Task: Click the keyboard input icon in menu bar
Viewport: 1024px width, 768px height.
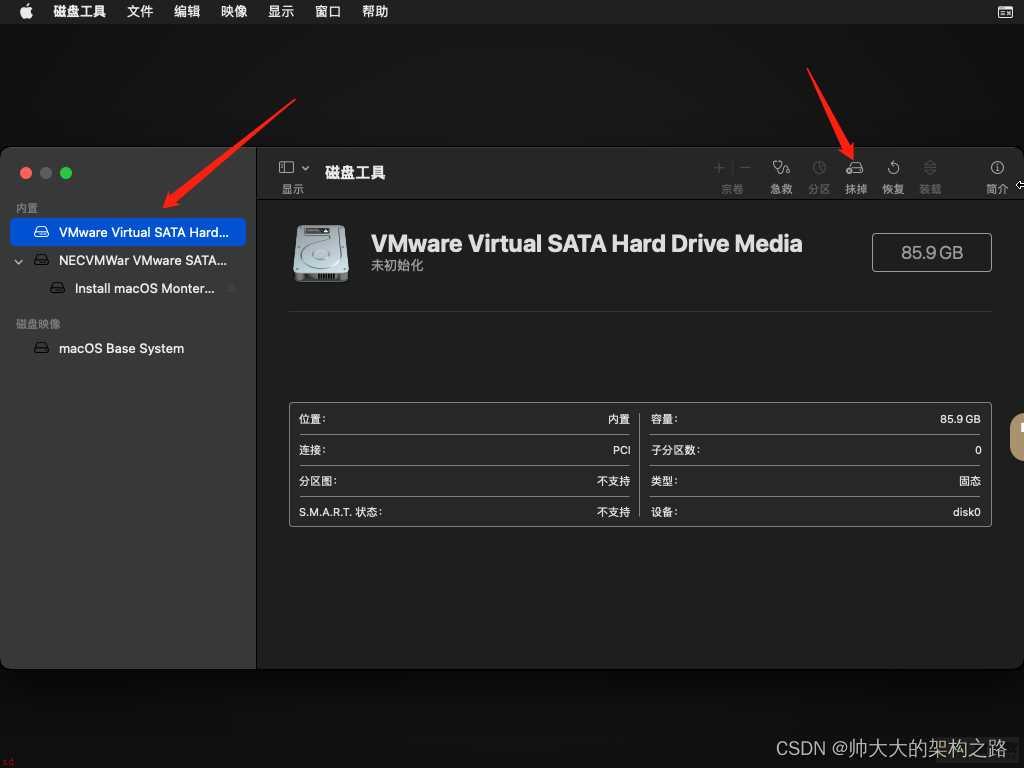Action: (x=1005, y=12)
